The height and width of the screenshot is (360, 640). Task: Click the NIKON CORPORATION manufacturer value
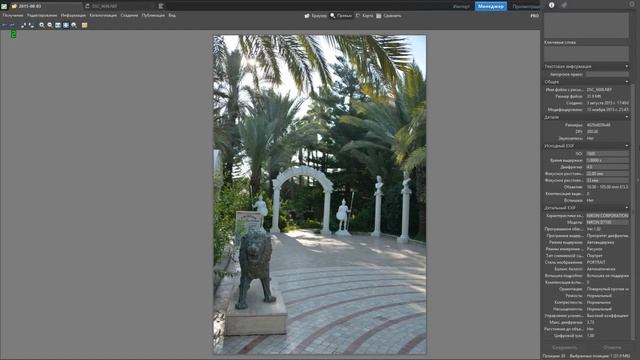pyautogui.click(x=607, y=216)
